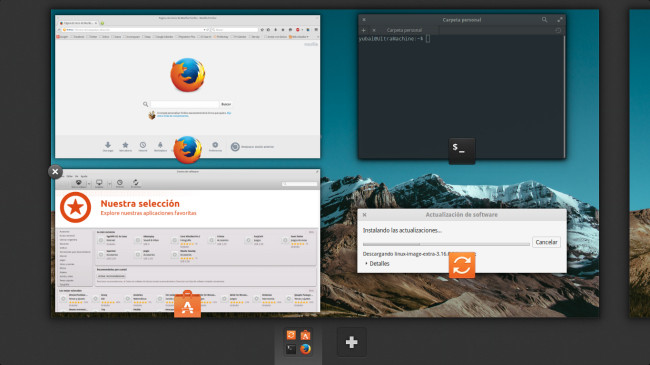The height and width of the screenshot is (365, 650).
Task: Click search magnifier icon in terminal header
Action: pyautogui.click(x=544, y=19)
